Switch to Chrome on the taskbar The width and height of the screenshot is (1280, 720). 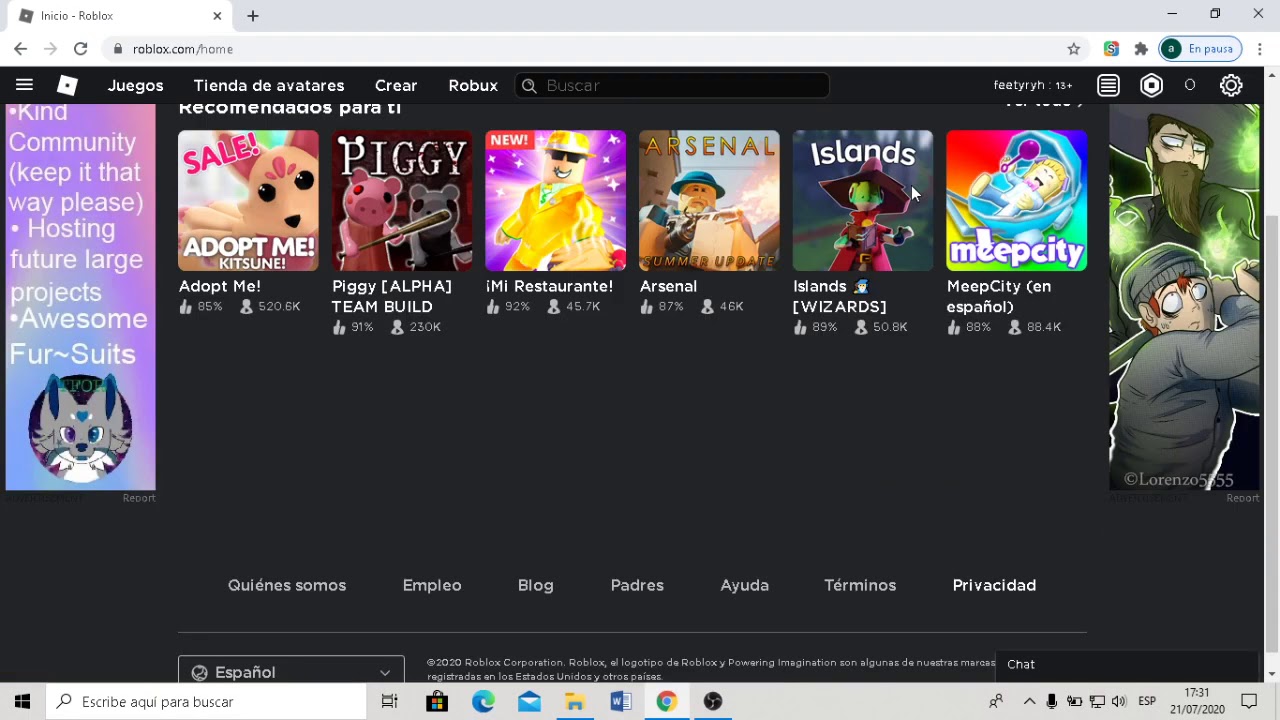pos(667,701)
